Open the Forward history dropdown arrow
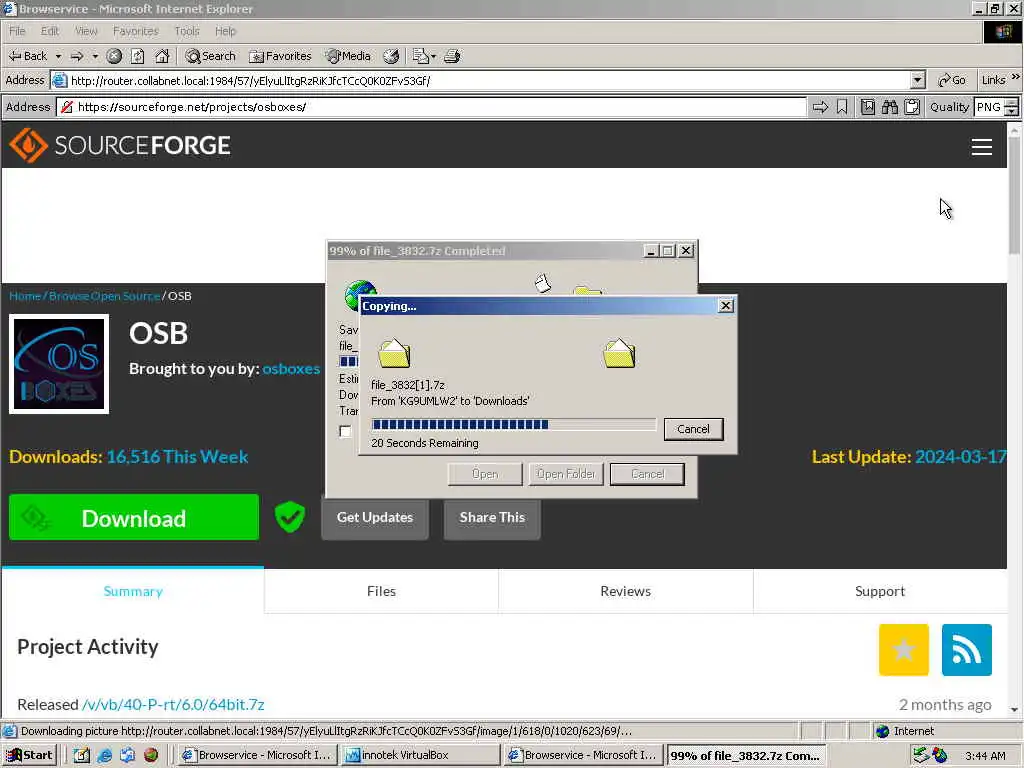The width and height of the screenshot is (1024, 768). (95, 56)
